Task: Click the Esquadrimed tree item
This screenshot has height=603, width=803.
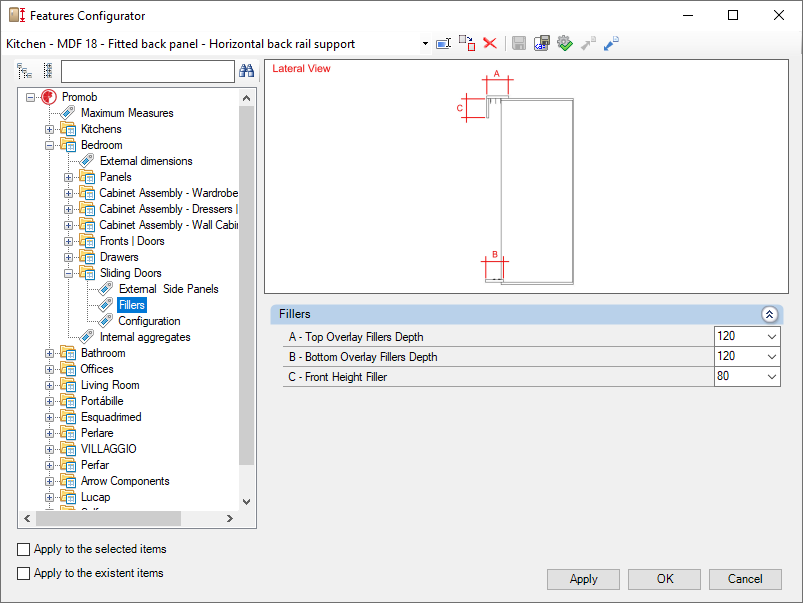Action: (111, 417)
